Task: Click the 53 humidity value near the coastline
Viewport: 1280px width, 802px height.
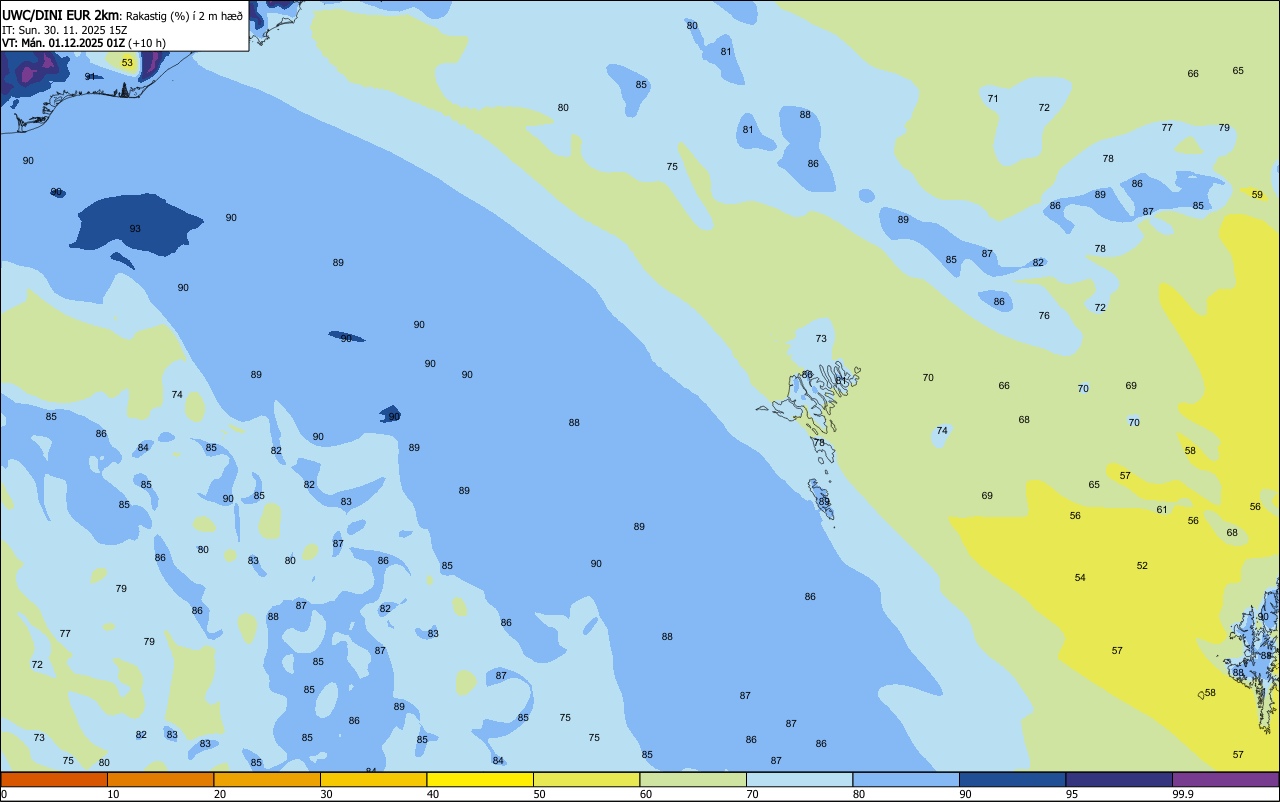Action: (127, 63)
